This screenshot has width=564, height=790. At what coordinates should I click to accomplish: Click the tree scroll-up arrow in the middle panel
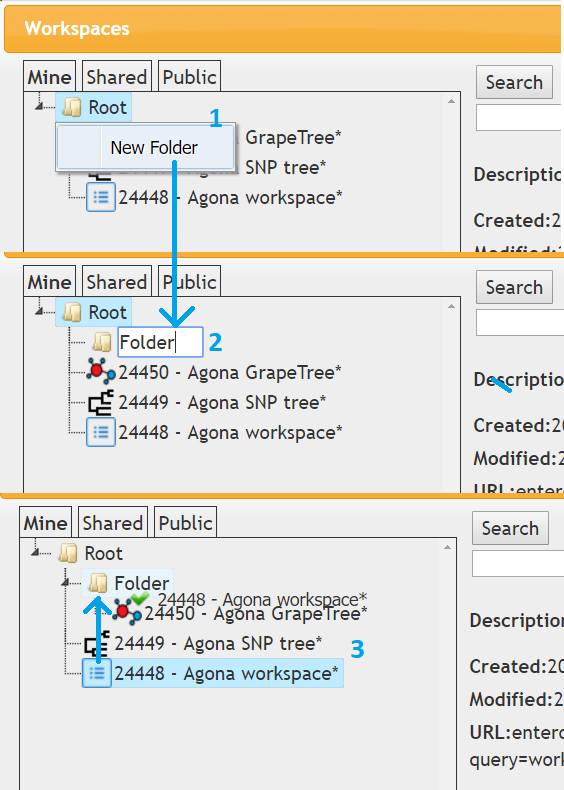point(451,306)
